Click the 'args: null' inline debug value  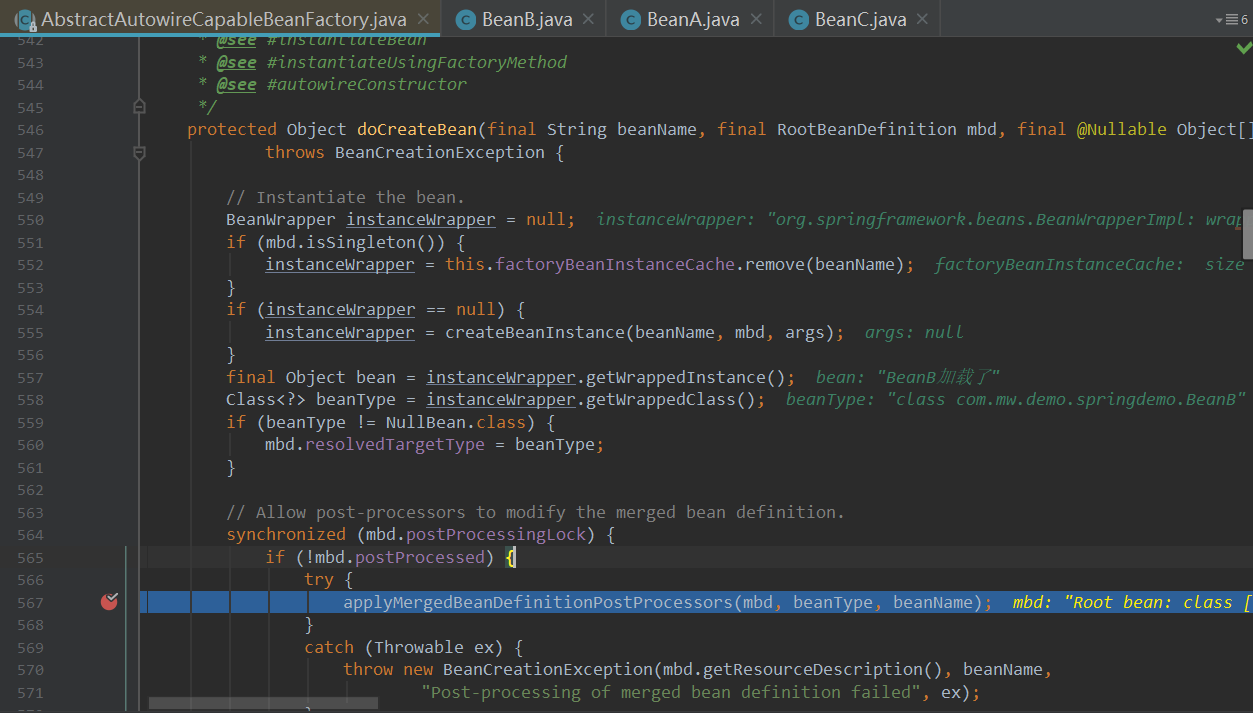pos(914,332)
